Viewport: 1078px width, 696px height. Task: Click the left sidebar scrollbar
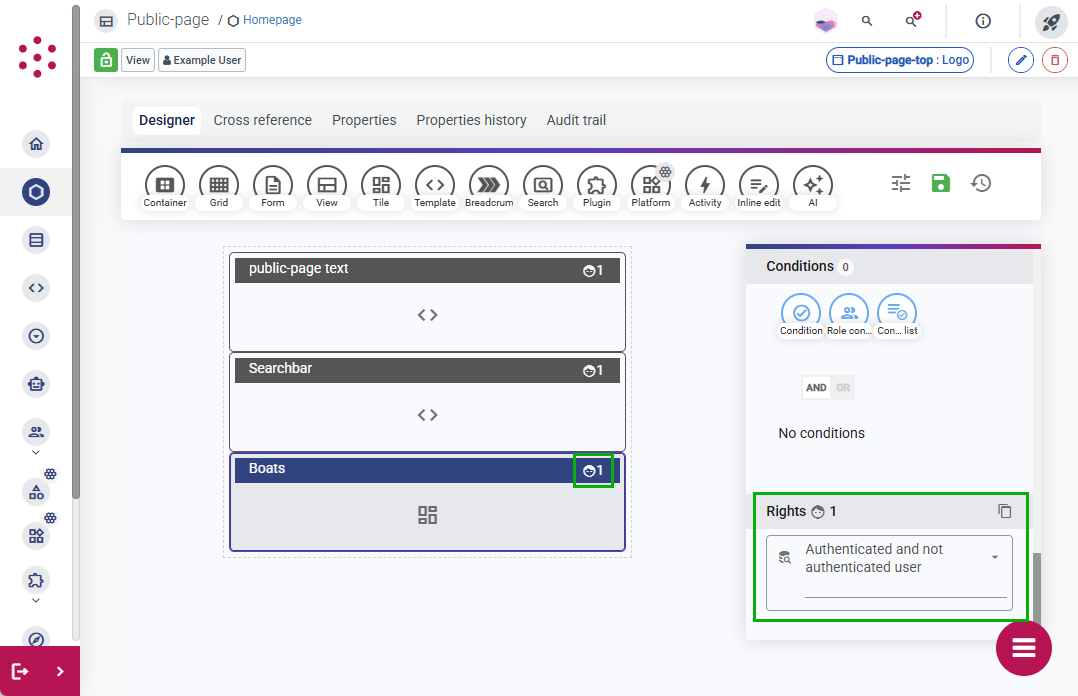[x=76, y=252]
